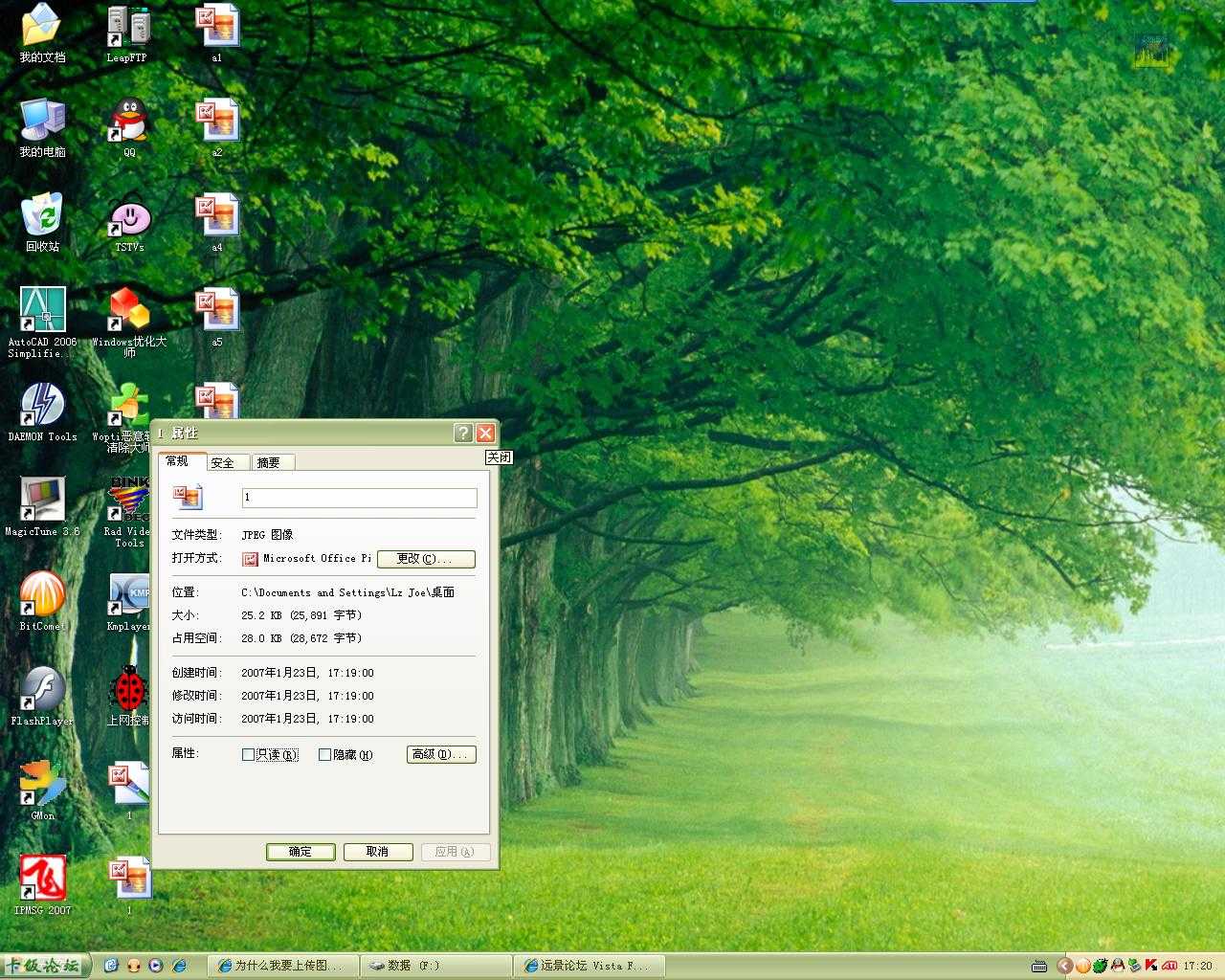Click the green bug tray icon
The image size is (1225, 980).
pyautogui.click(x=1100, y=966)
